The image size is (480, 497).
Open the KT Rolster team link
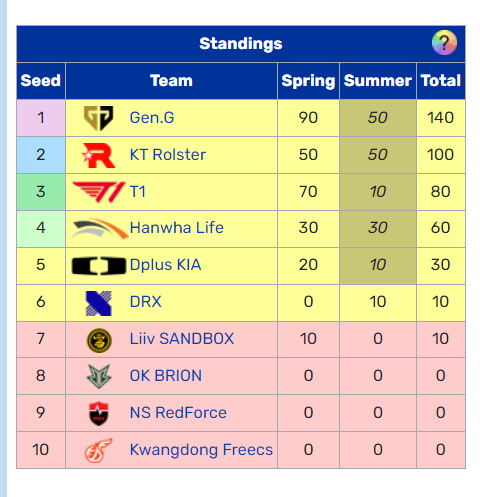point(168,155)
